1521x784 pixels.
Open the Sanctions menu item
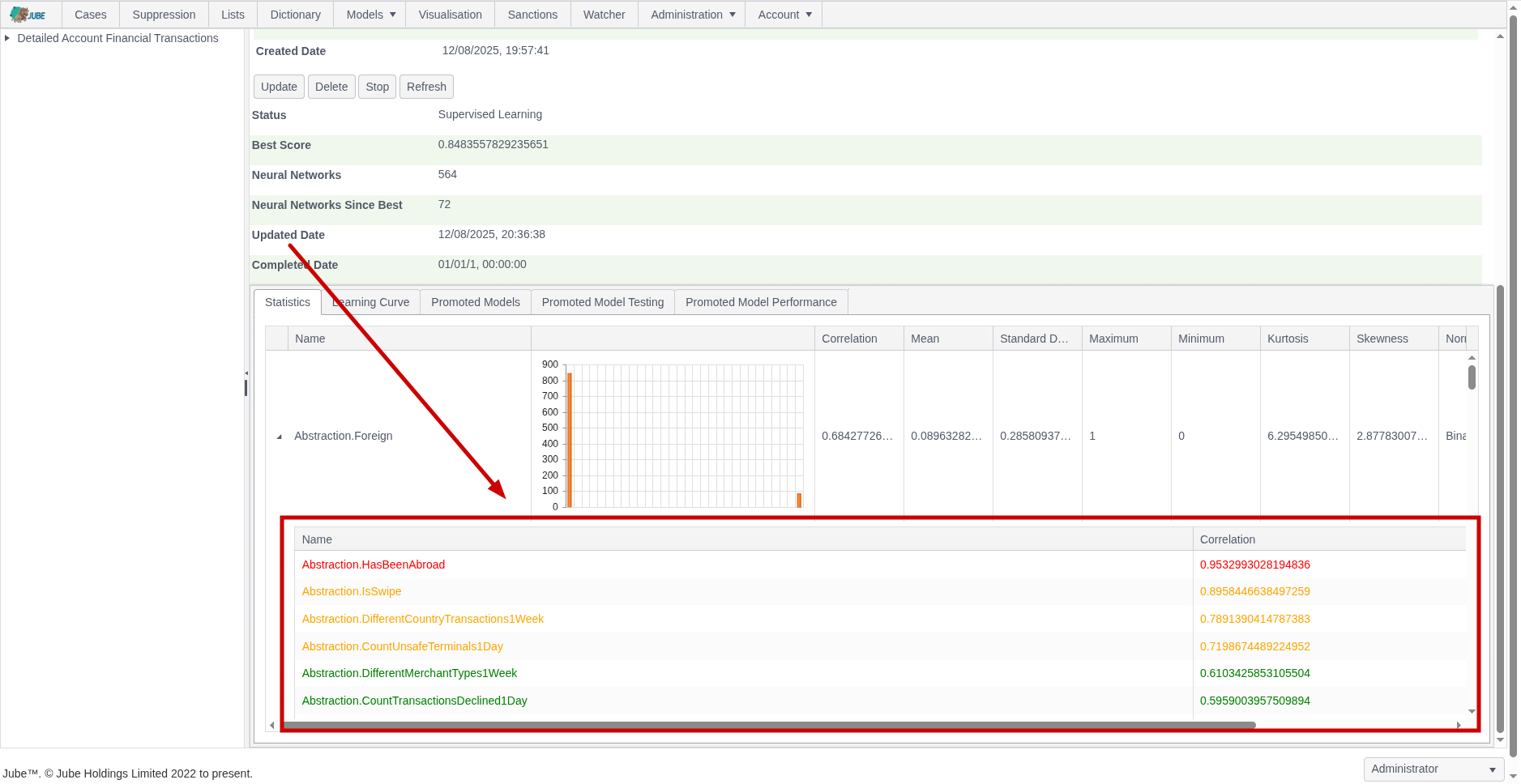tap(532, 15)
